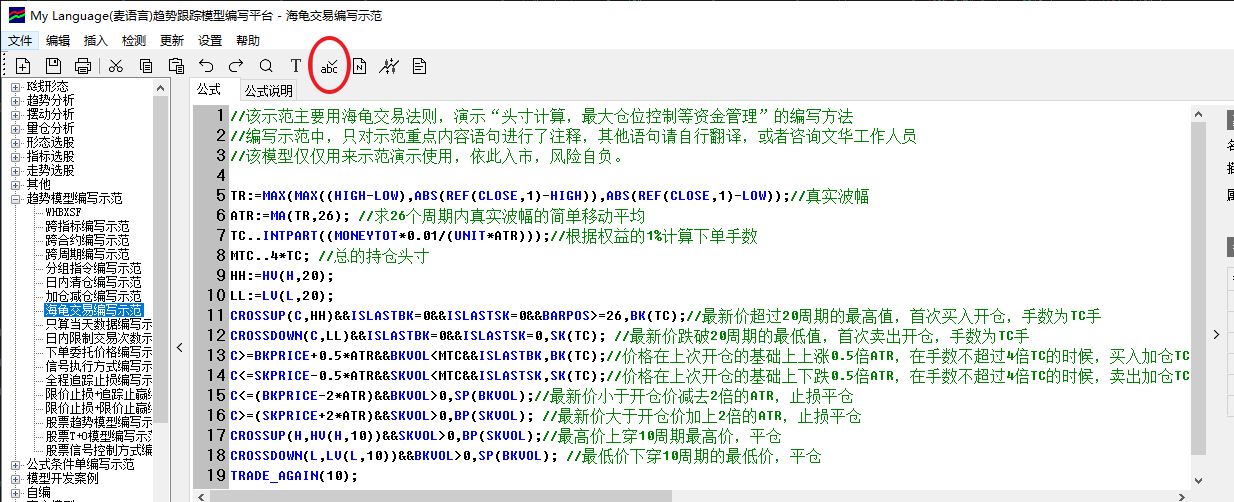This screenshot has height=502, width=1234.
Task: Select 跨周期编写示范 in the tree
Action: point(87,255)
